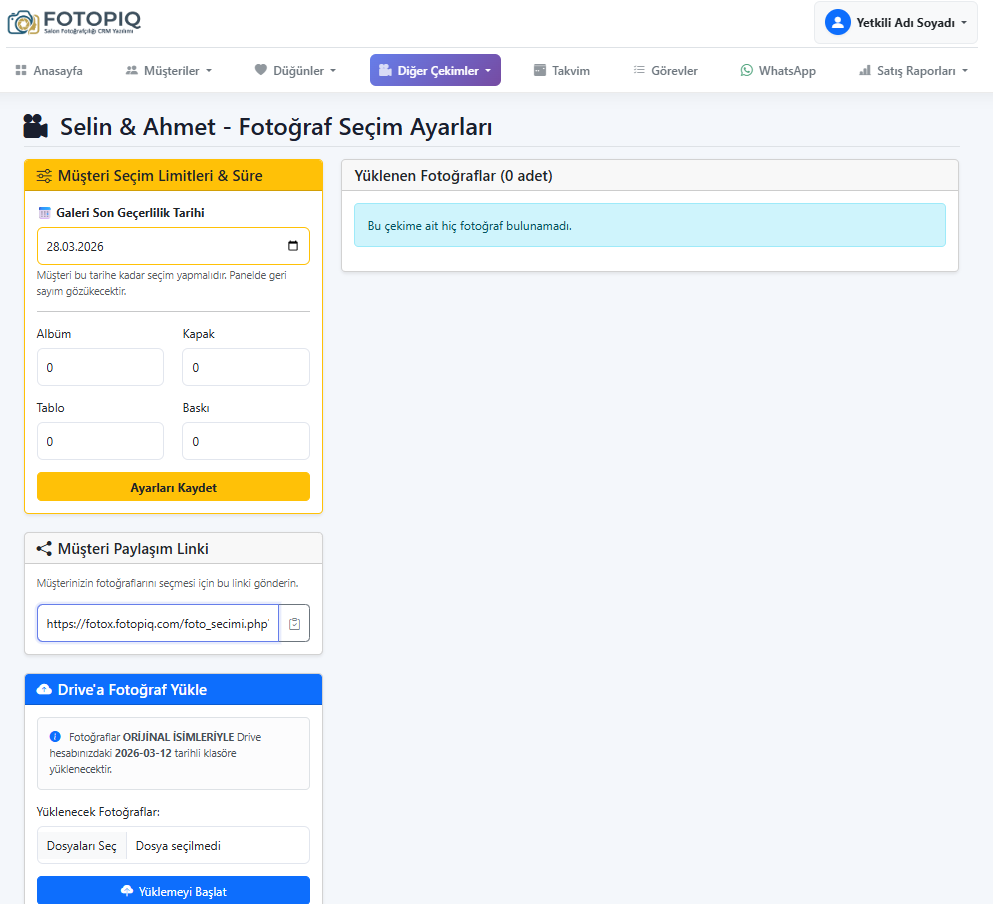993x904 pixels.
Task: Click the share icon beside Müşteri Paylaşım Linki
Action: 44,549
